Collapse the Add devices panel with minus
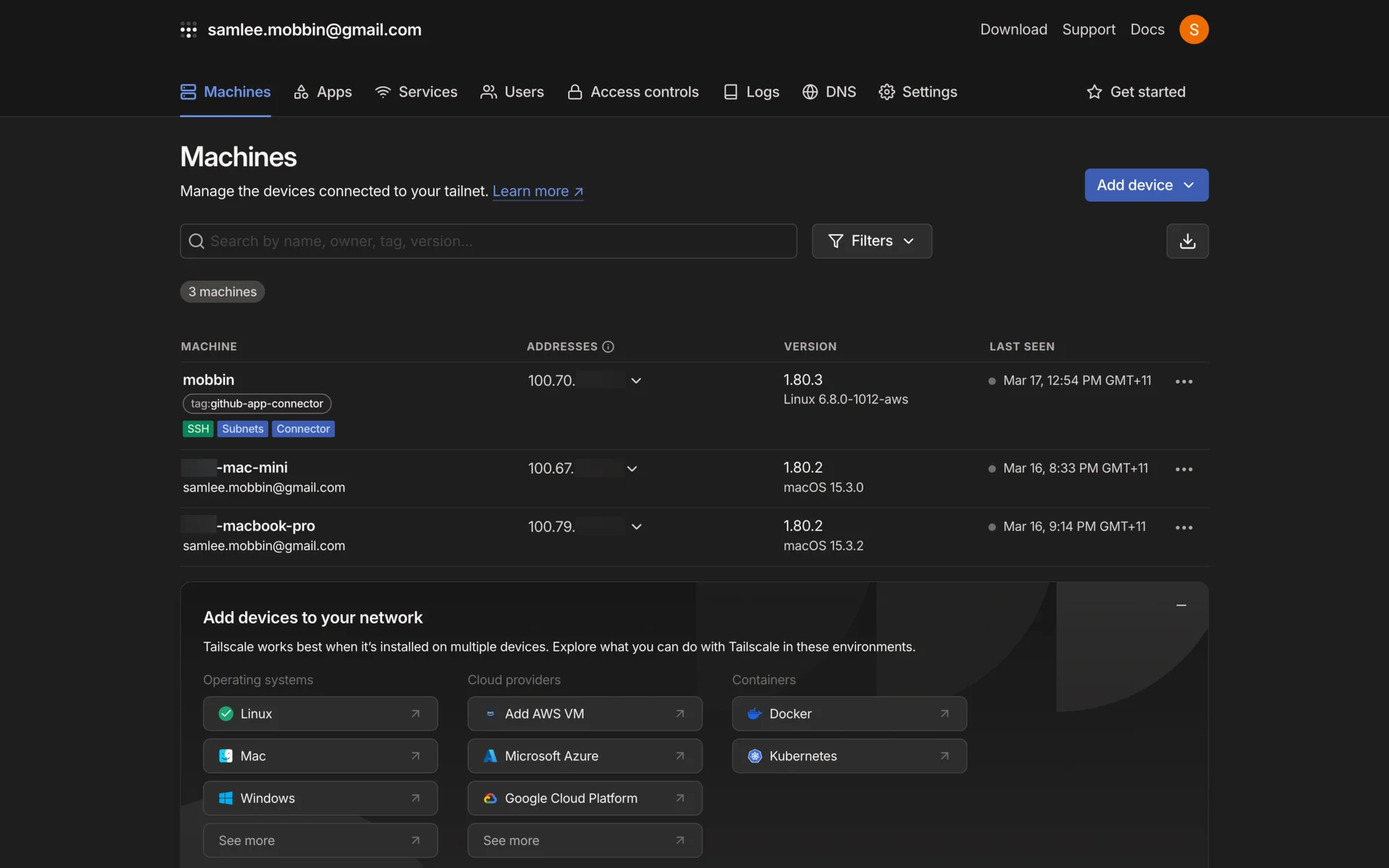Viewport: 1389px width, 868px height. (x=1181, y=605)
